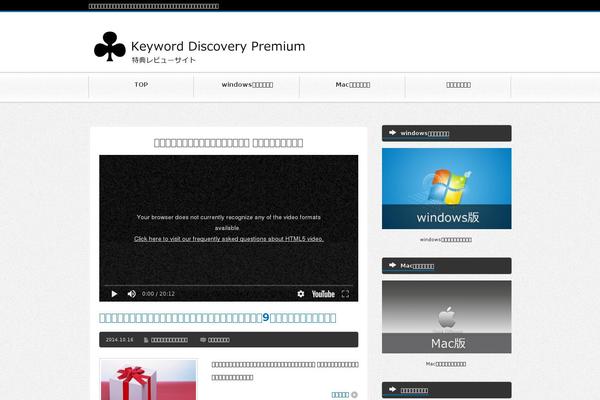The height and width of the screenshot is (400, 600).
Task: Click the Mac sidebar heading link
Action: coord(417,266)
